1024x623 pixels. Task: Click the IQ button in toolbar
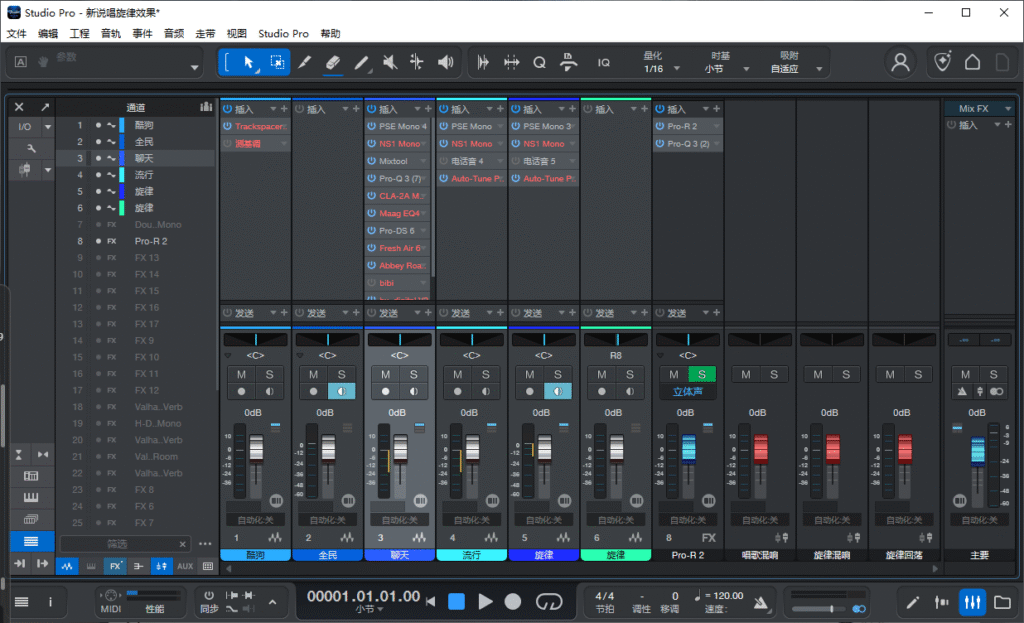pyautogui.click(x=603, y=63)
